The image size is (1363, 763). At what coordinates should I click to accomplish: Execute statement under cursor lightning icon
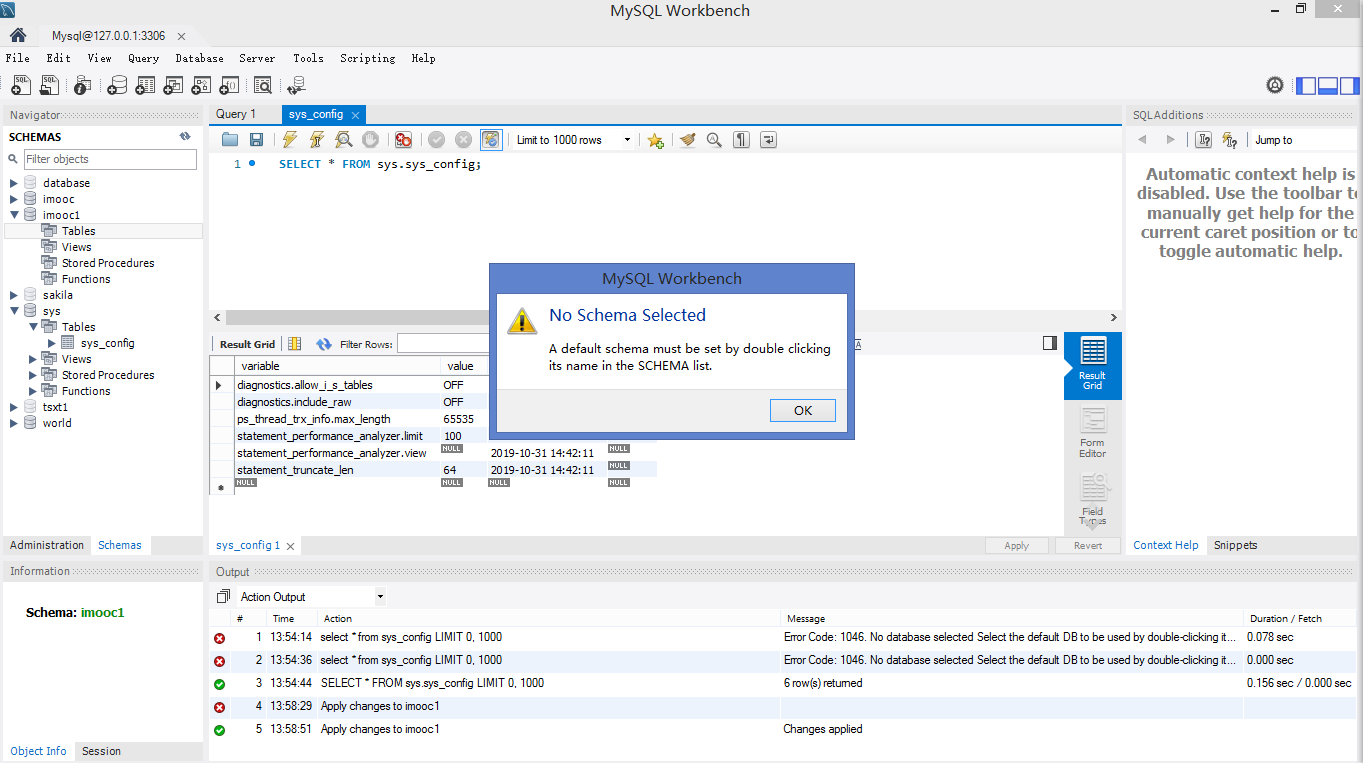point(317,140)
